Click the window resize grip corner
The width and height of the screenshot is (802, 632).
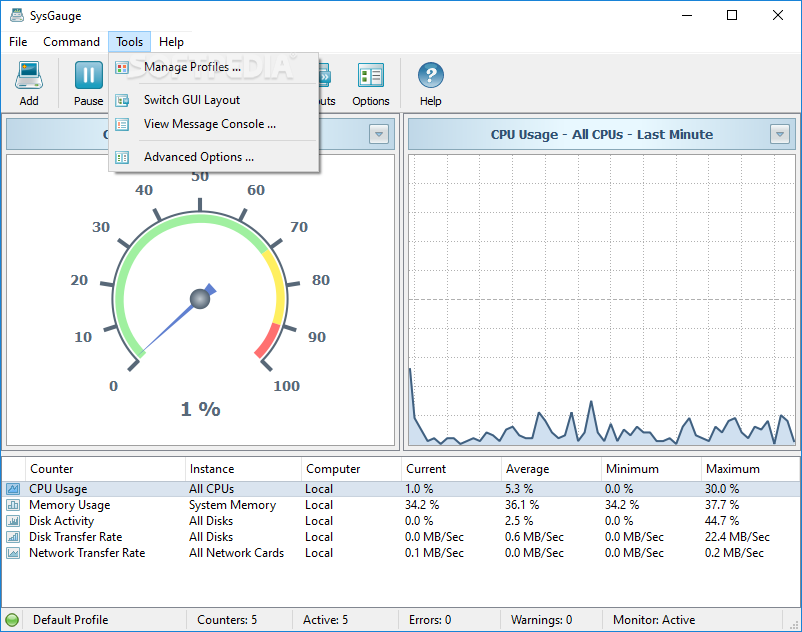point(794,624)
